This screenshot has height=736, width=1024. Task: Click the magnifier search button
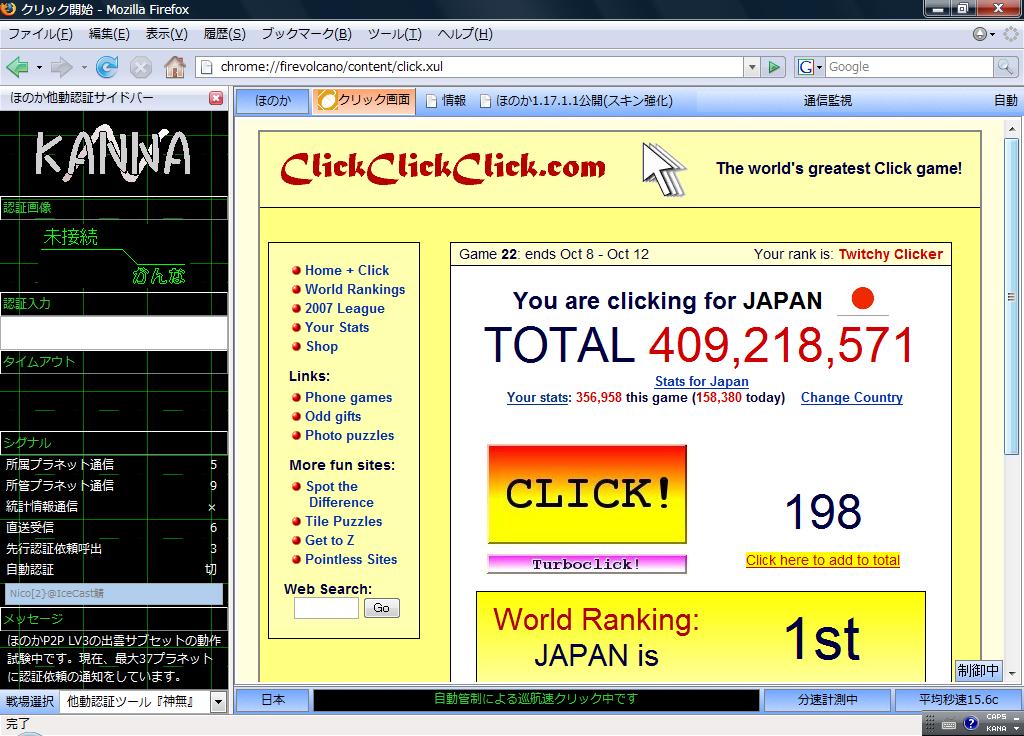(1004, 67)
